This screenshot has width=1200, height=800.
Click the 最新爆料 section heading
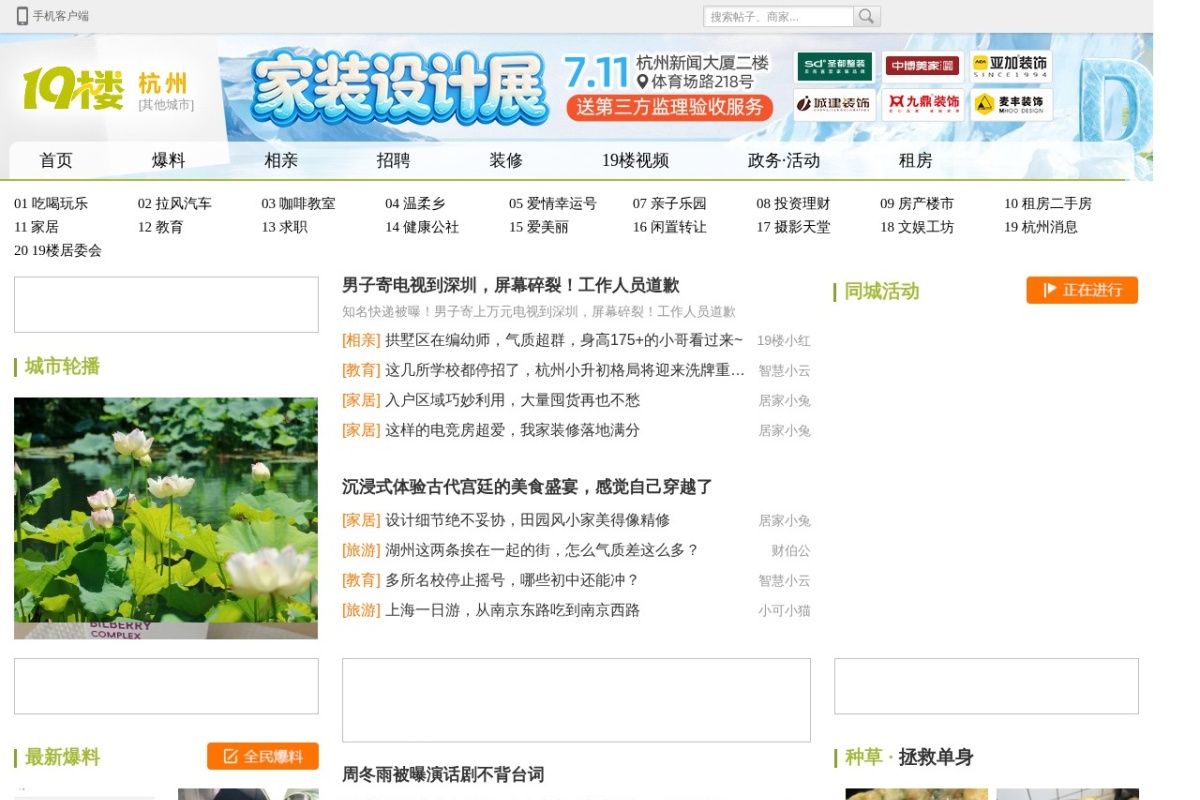coord(62,757)
